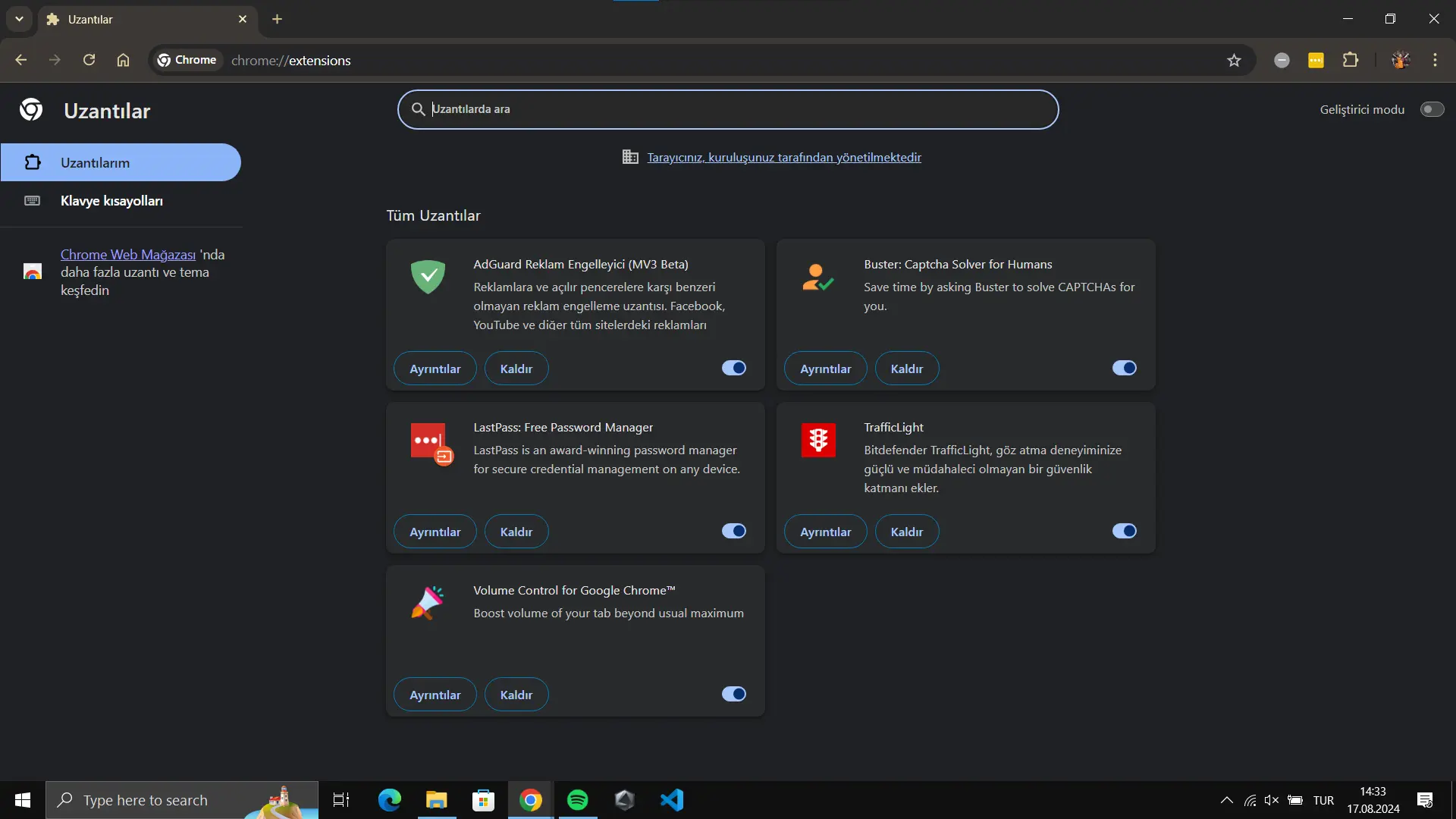Turn off the TrafficLight extension toggle
1456x819 pixels.
pyautogui.click(x=1124, y=531)
